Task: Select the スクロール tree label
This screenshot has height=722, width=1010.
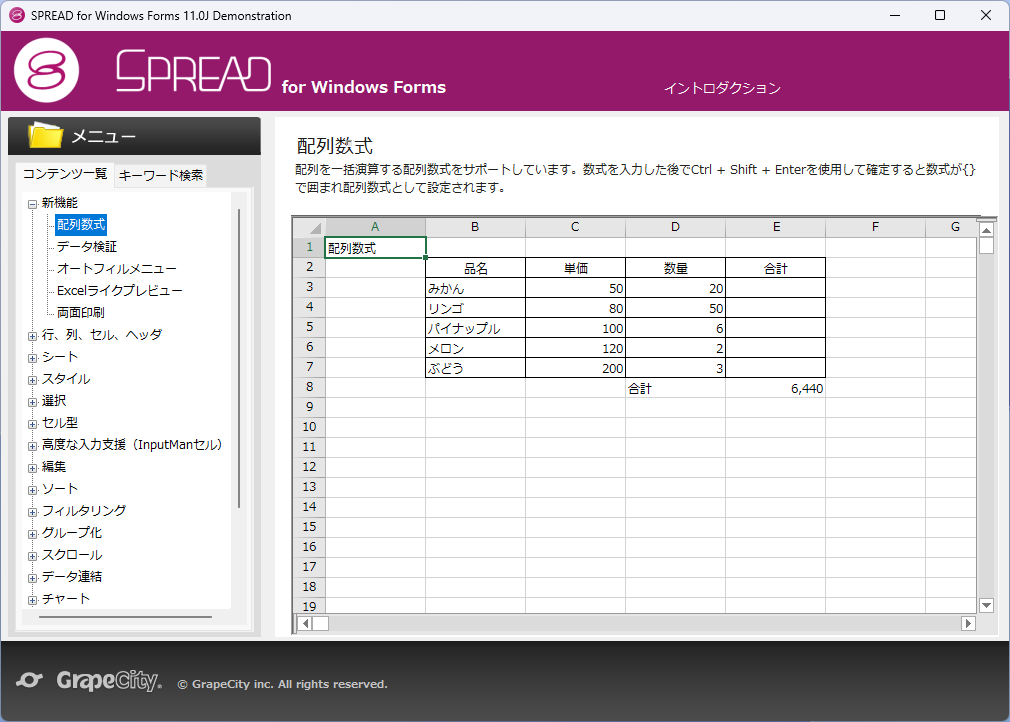Action: click(x=71, y=555)
